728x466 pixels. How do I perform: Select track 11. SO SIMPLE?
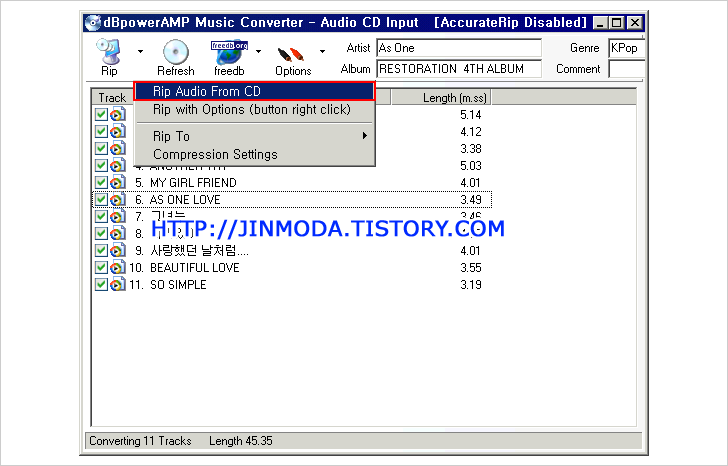pyautogui.click(x=292, y=285)
